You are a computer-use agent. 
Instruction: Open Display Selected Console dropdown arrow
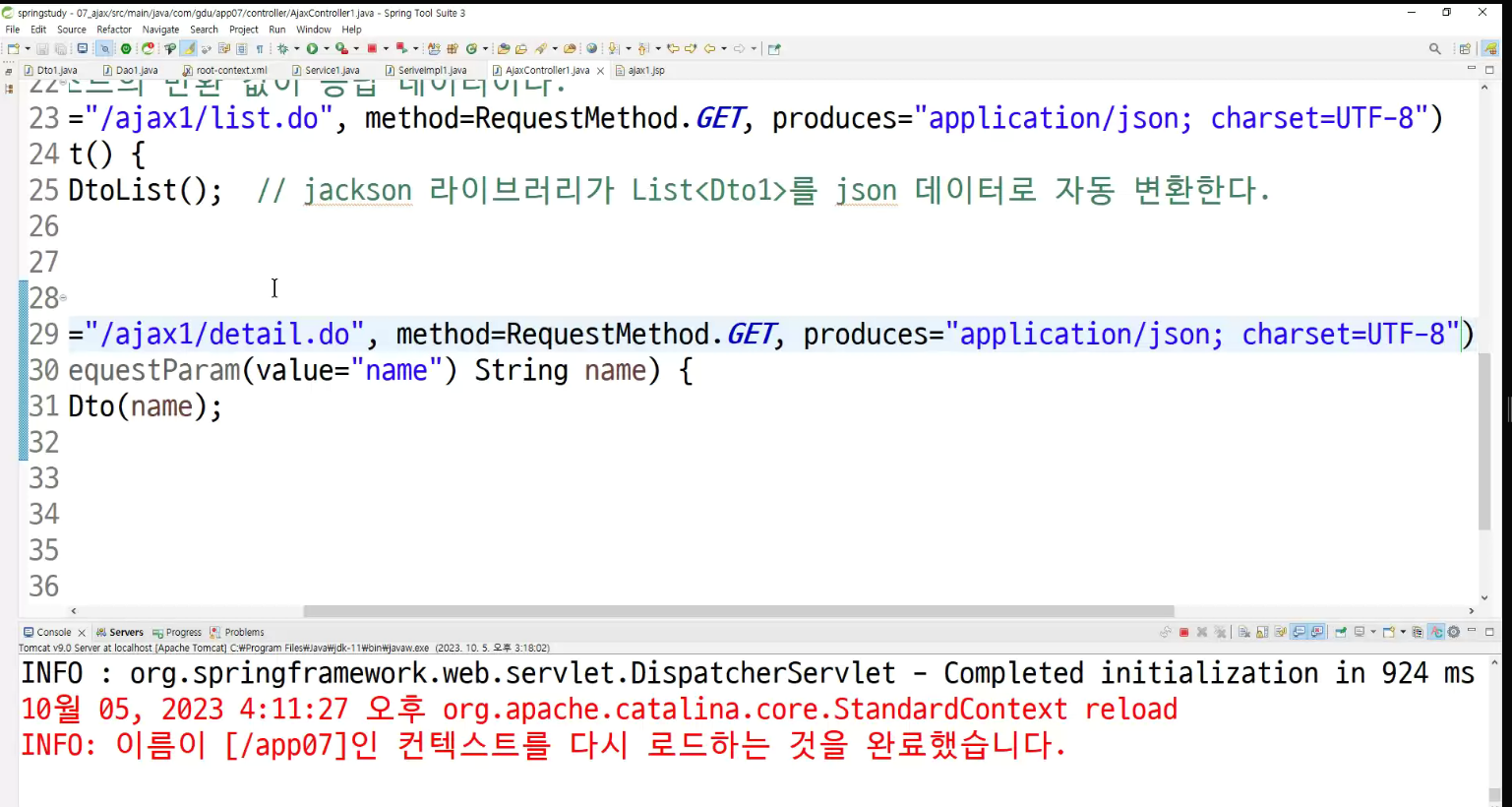point(1373,632)
